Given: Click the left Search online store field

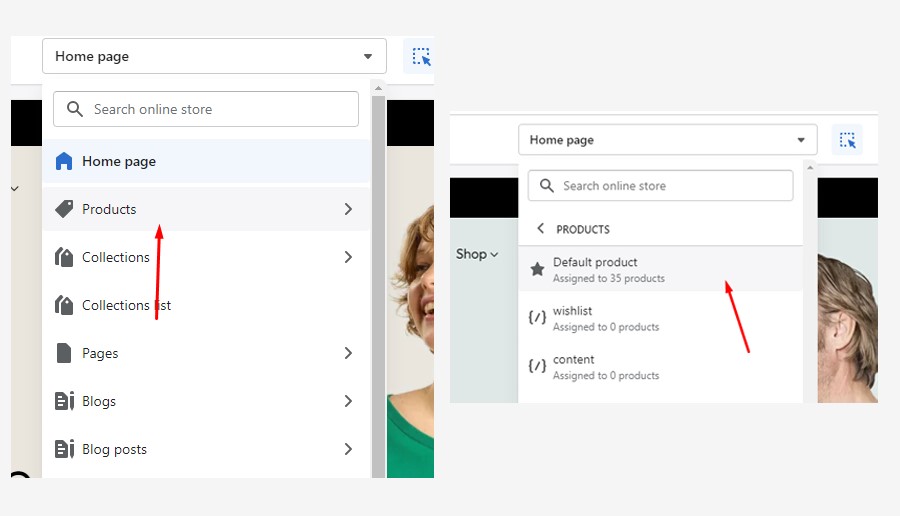Looking at the screenshot, I should 206,109.
